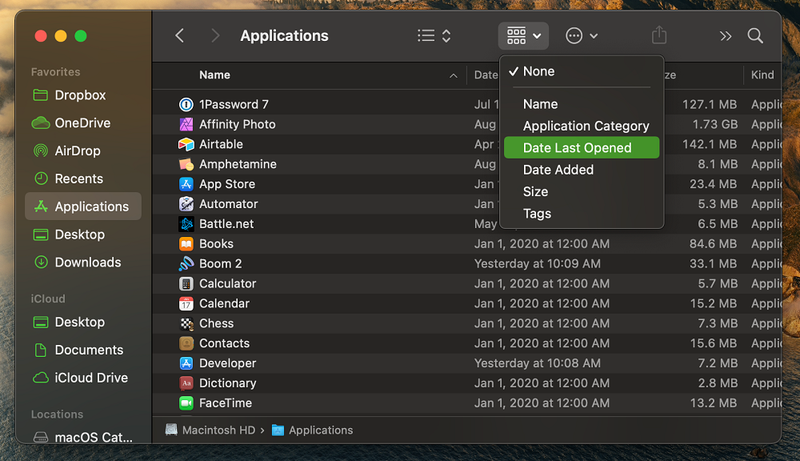The width and height of the screenshot is (800, 461).
Task: Show more toolbar items via double chevron
Action: tap(725, 36)
